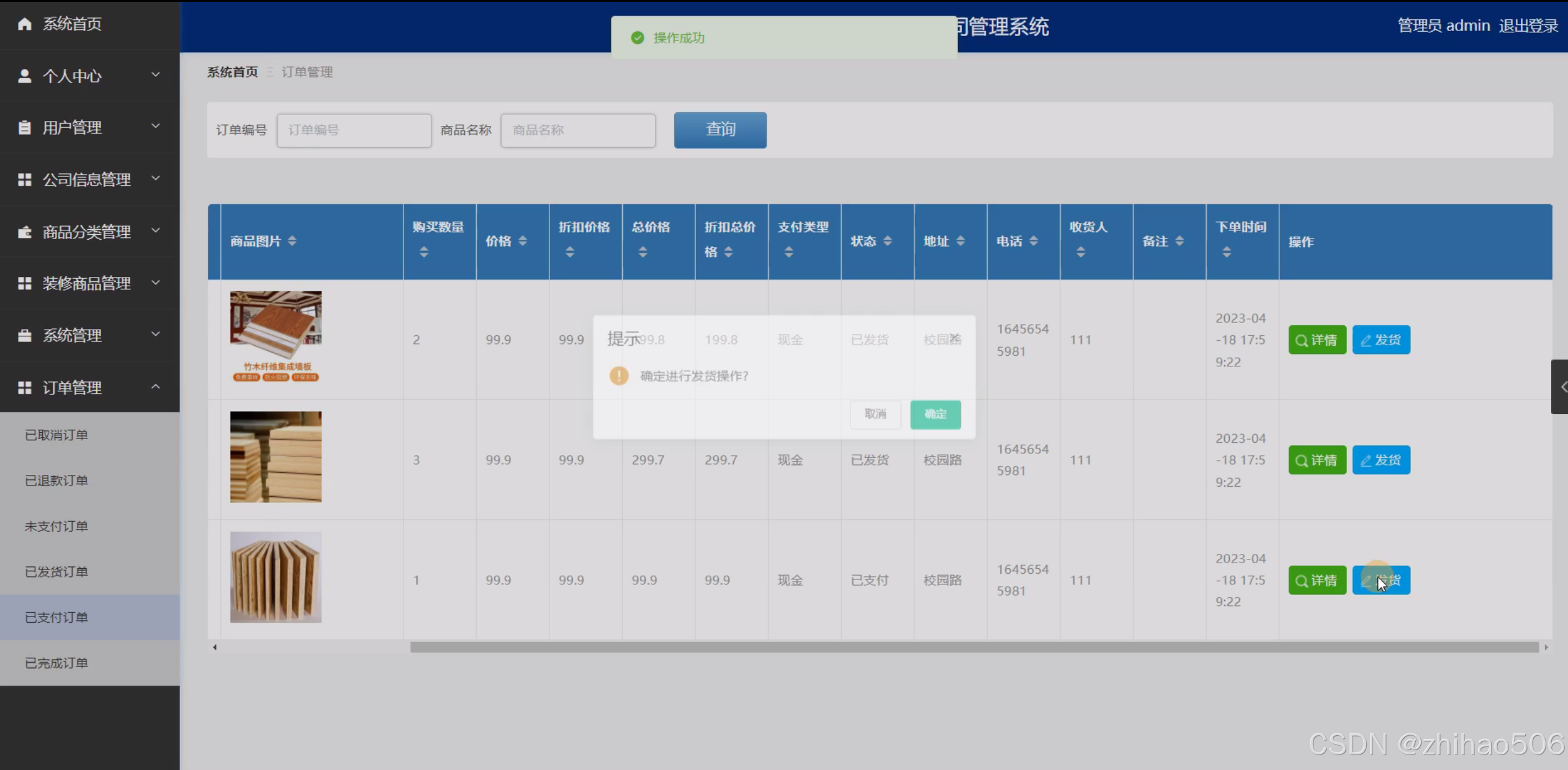This screenshot has width=1568, height=770.
Task: Click the 查询 search button
Action: [720, 130]
